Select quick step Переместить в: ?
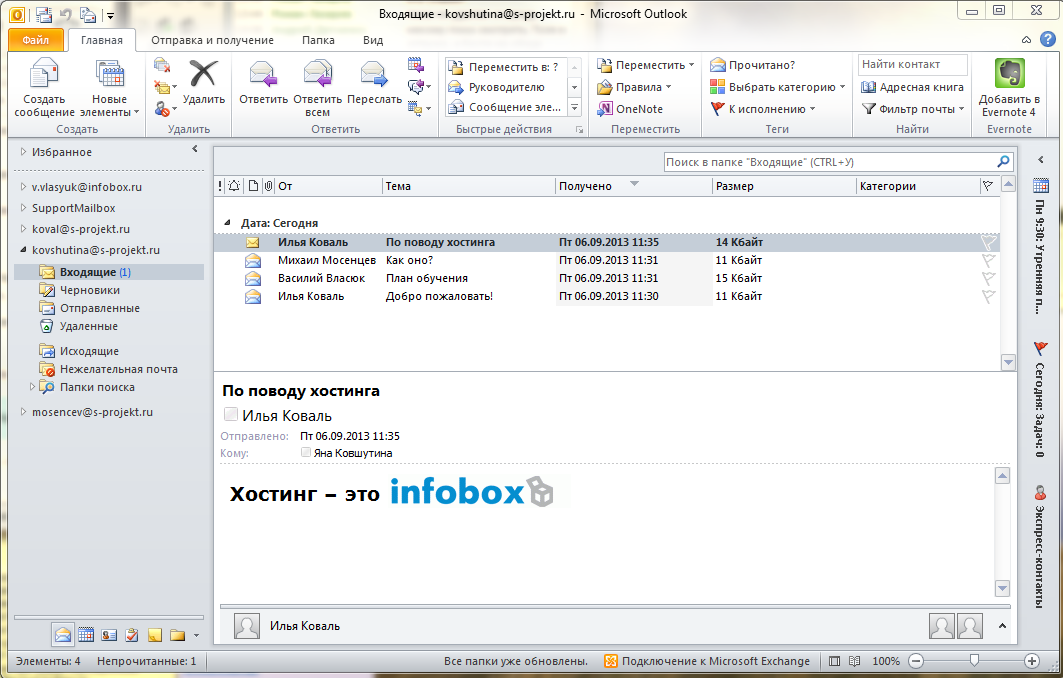 tap(504, 67)
